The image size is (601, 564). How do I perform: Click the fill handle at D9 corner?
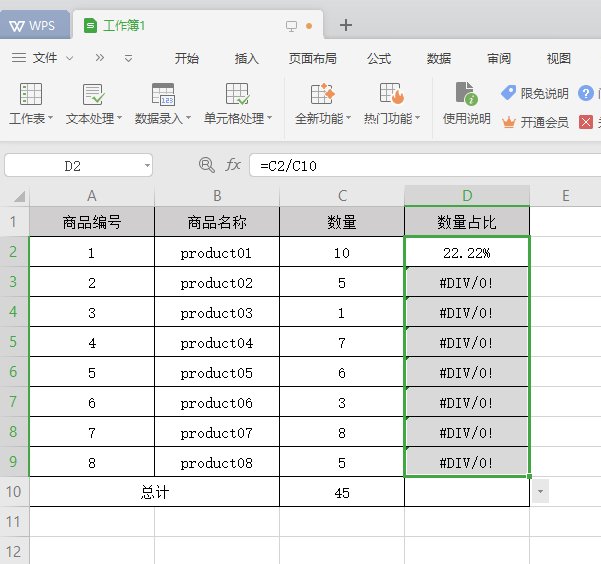coord(529,476)
